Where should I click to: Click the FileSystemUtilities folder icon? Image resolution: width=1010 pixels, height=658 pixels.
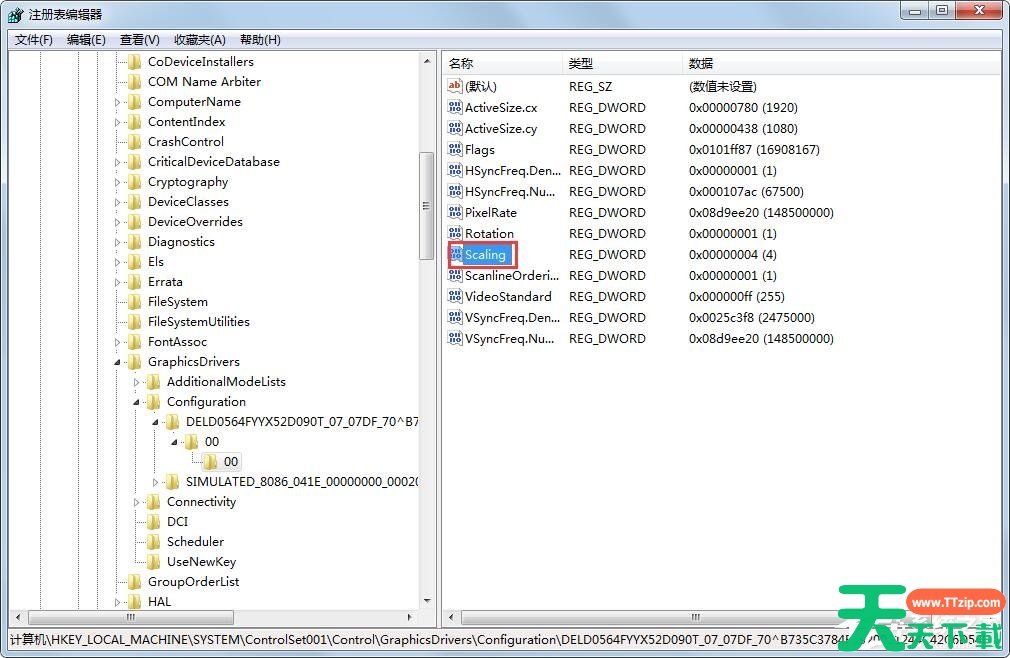point(135,321)
